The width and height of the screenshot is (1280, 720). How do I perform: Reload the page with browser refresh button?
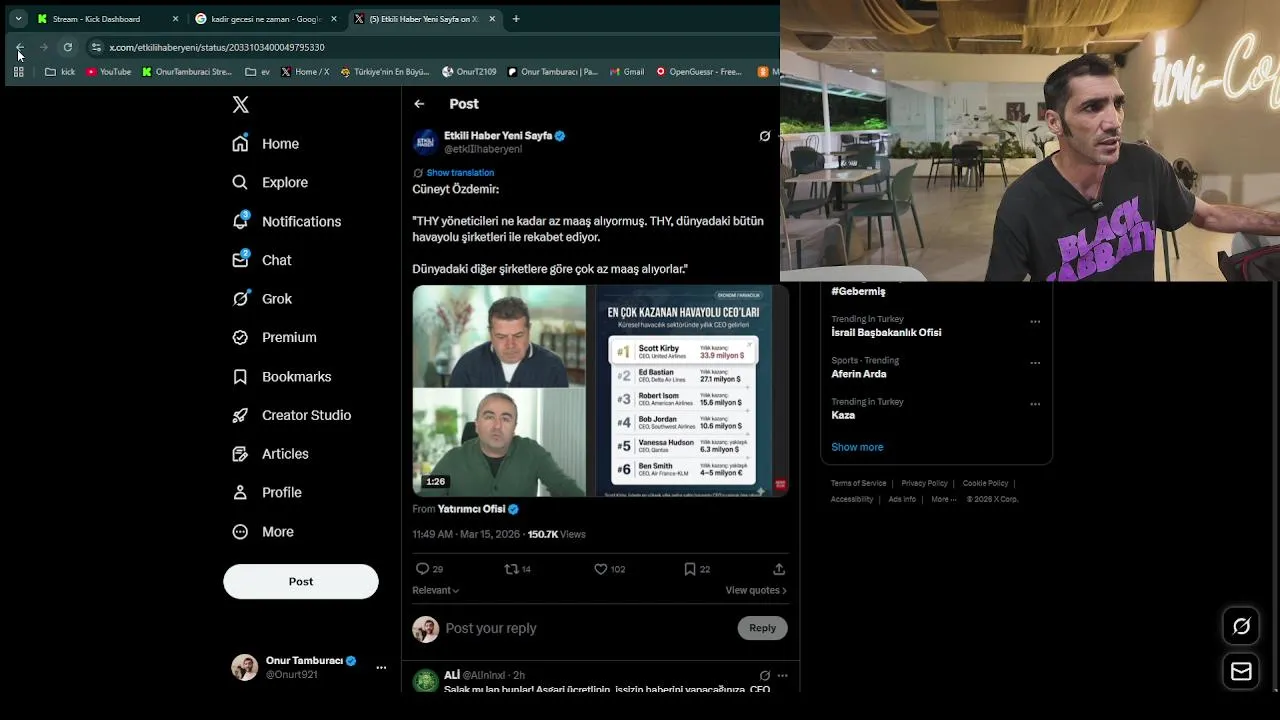click(67, 47)
